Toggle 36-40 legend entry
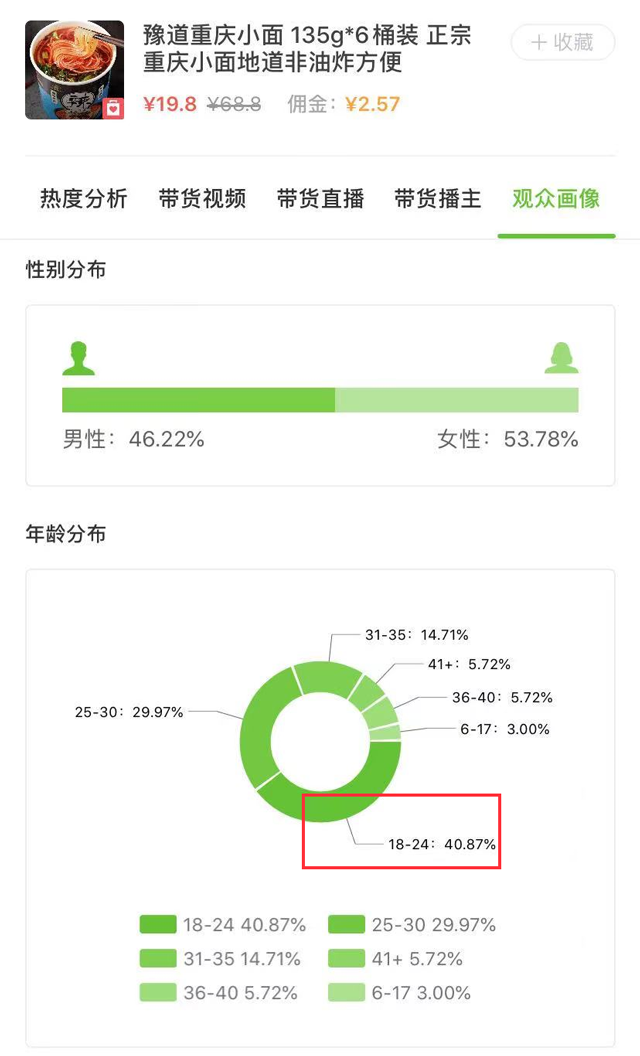640x1056 pixels. pyautogui.click(x=219, y=993)
